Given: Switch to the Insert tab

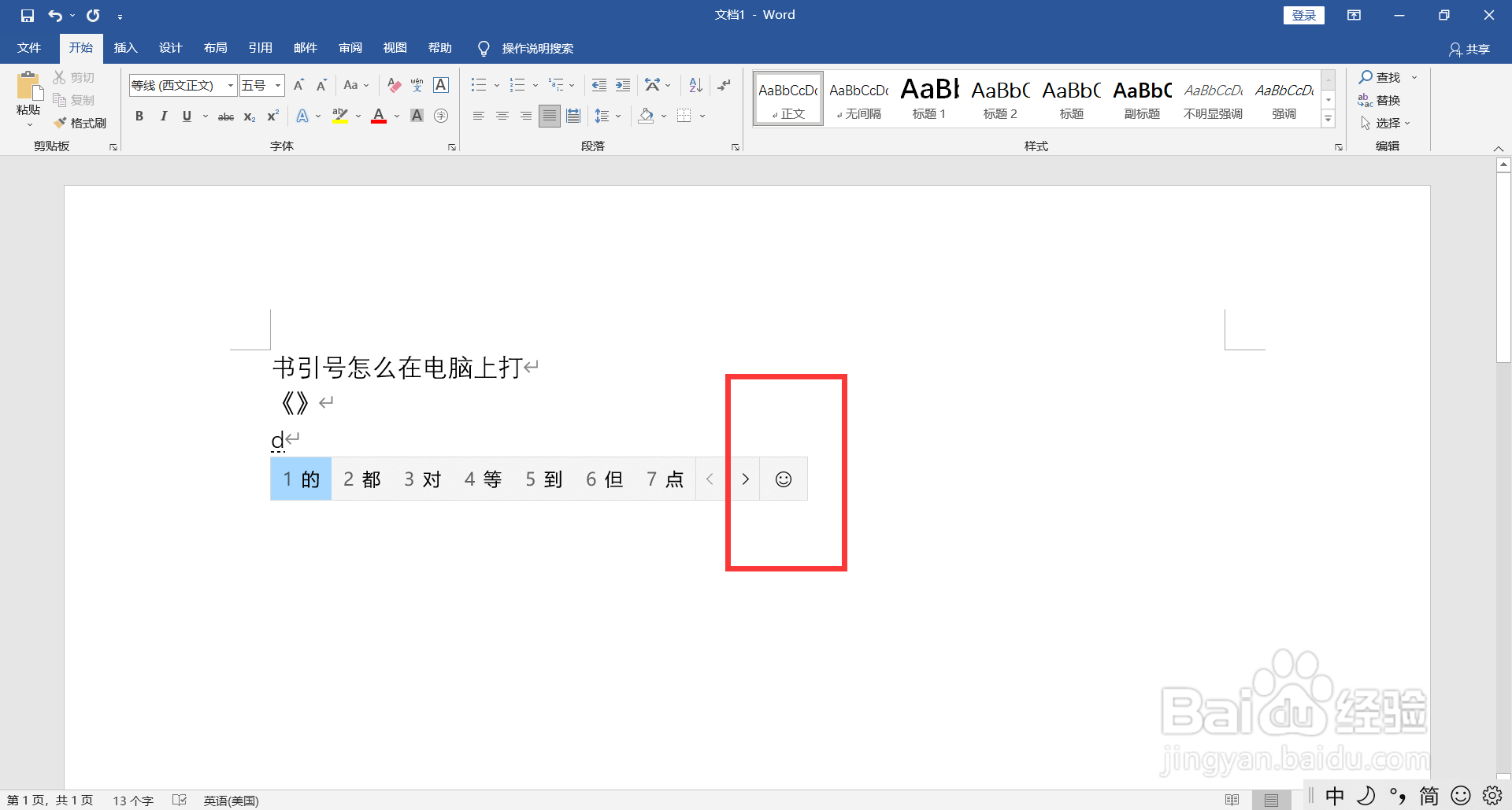Looking at the screenshot, I should click(126, 48).
